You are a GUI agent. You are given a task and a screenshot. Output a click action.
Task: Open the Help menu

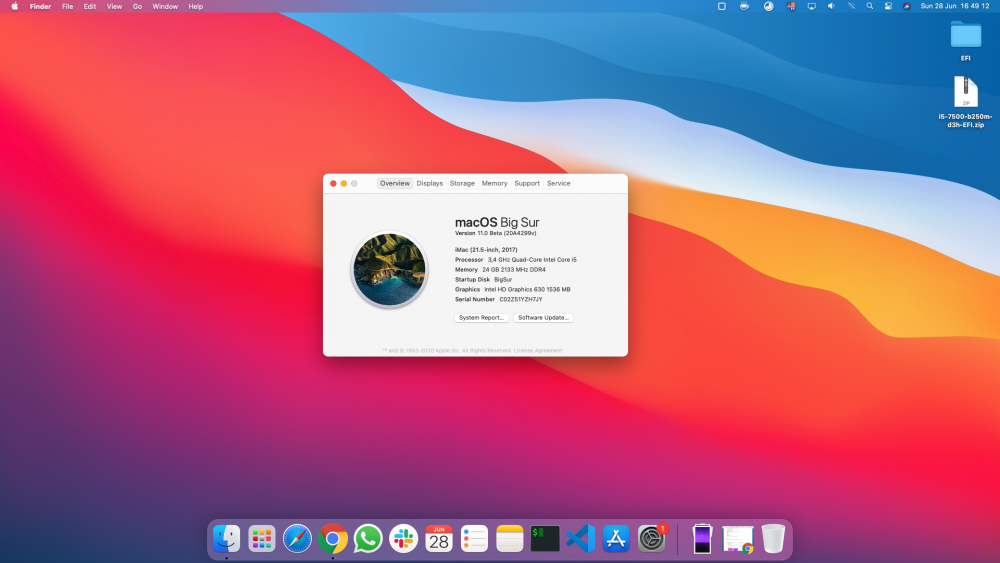(x=196, y=6)
